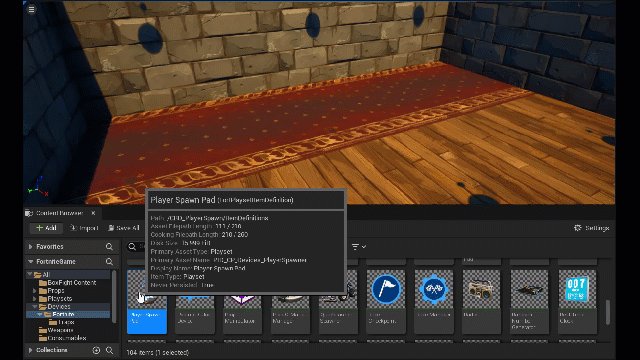Expand the Collections section
This screenshot has width=640, height=360.
30,350
